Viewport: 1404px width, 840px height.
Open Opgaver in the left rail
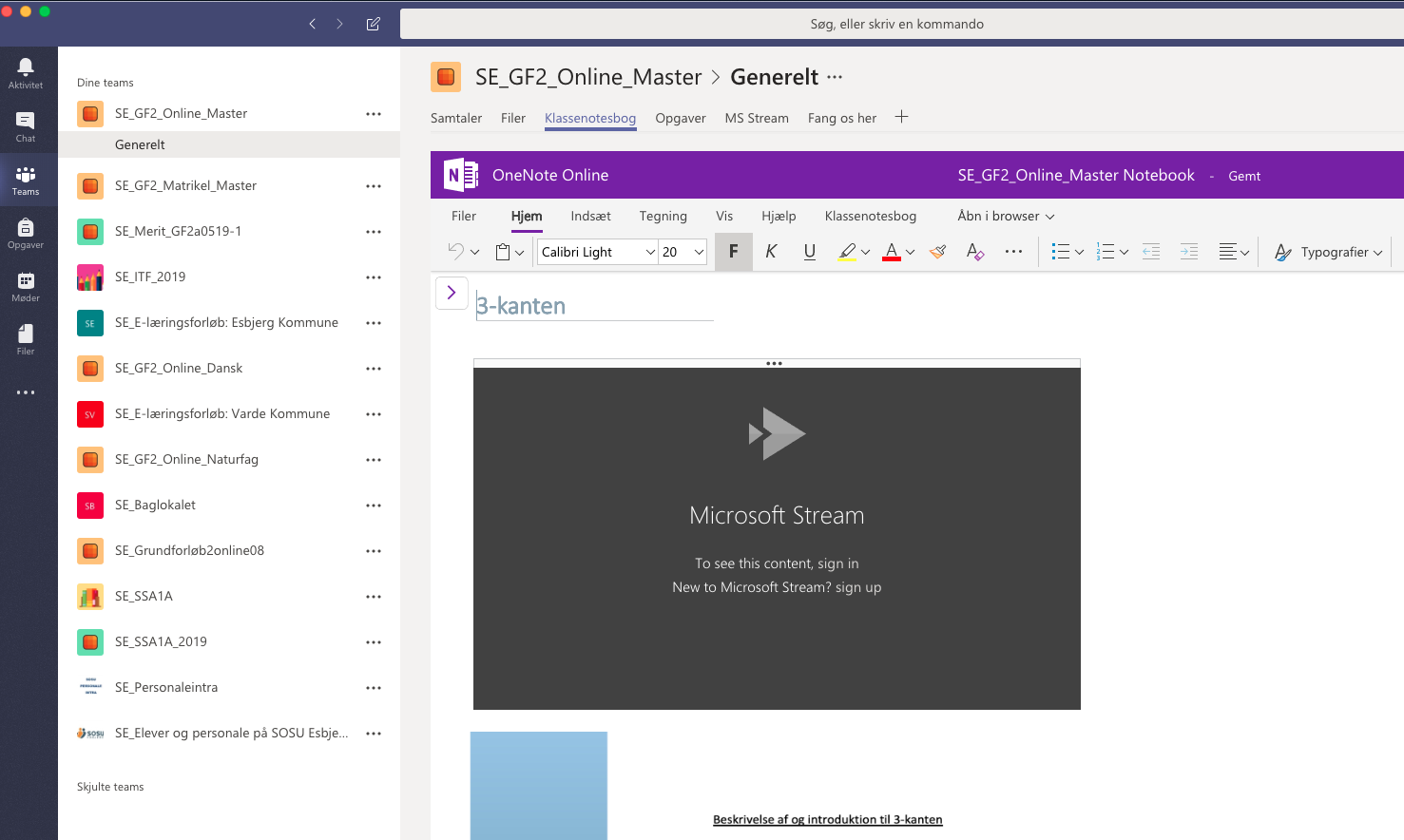(26, 233)
